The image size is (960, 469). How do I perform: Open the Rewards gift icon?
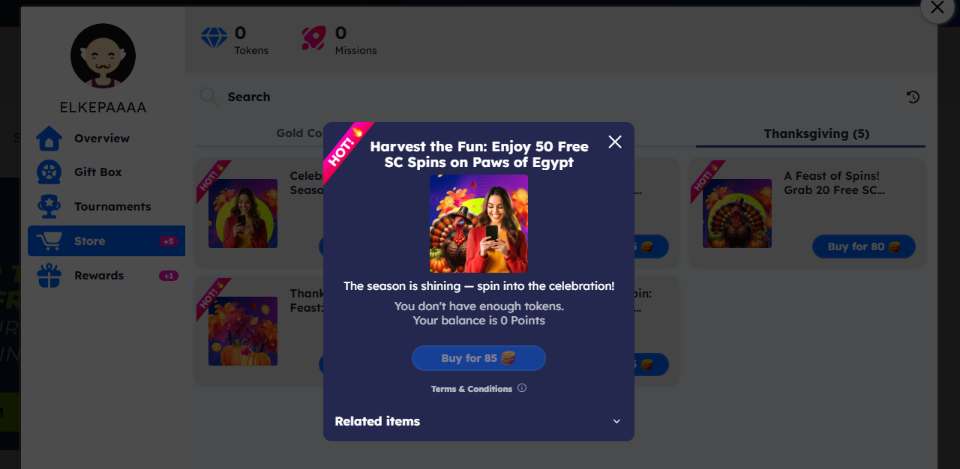[49, 276]
